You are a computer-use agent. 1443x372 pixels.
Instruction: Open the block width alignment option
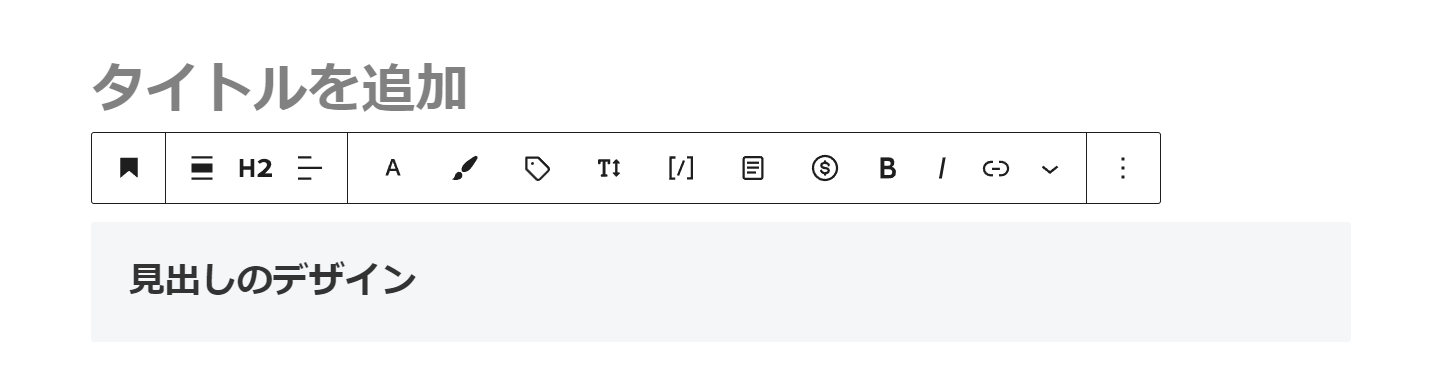[x=202, y=168]
